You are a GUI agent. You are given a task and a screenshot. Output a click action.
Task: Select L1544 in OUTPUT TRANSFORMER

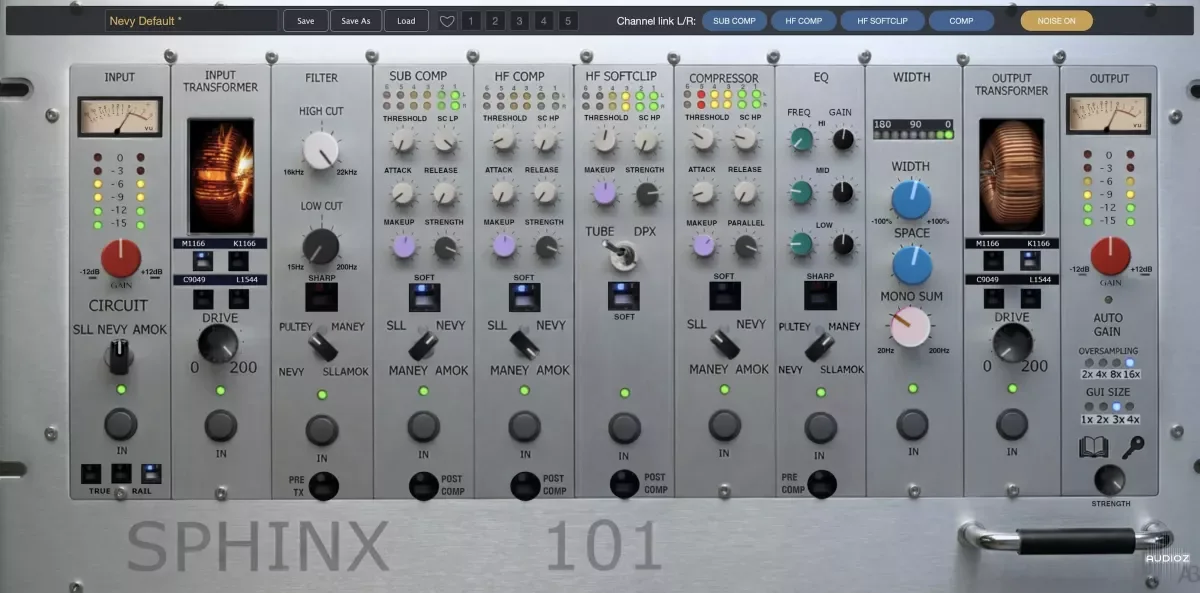1030,298
